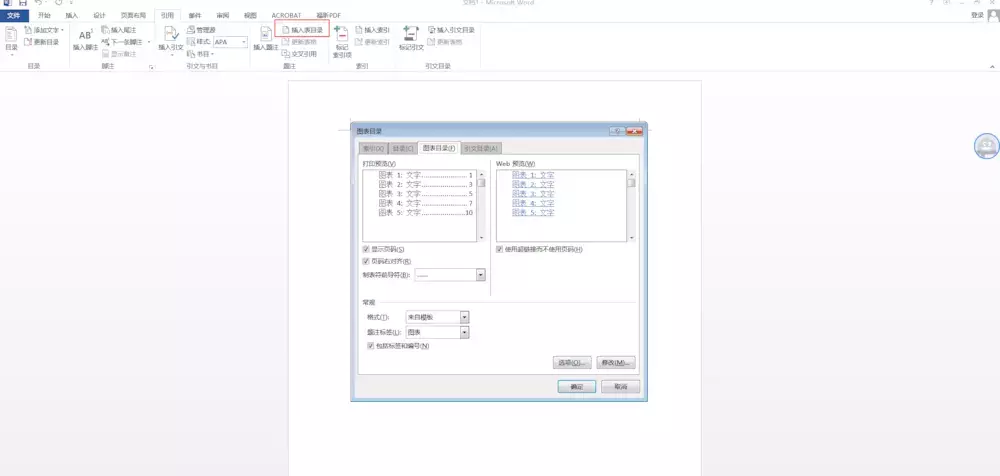The image size is (1000, 476).
Task: Select the 目录(C) dialog tab
Action: (402, 149)
